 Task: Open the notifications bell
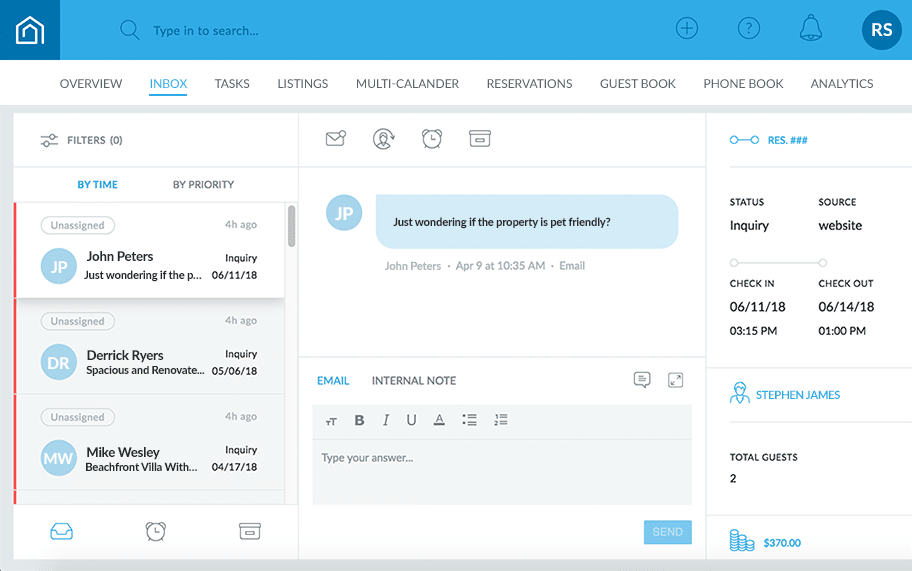(x=811, y=29)
